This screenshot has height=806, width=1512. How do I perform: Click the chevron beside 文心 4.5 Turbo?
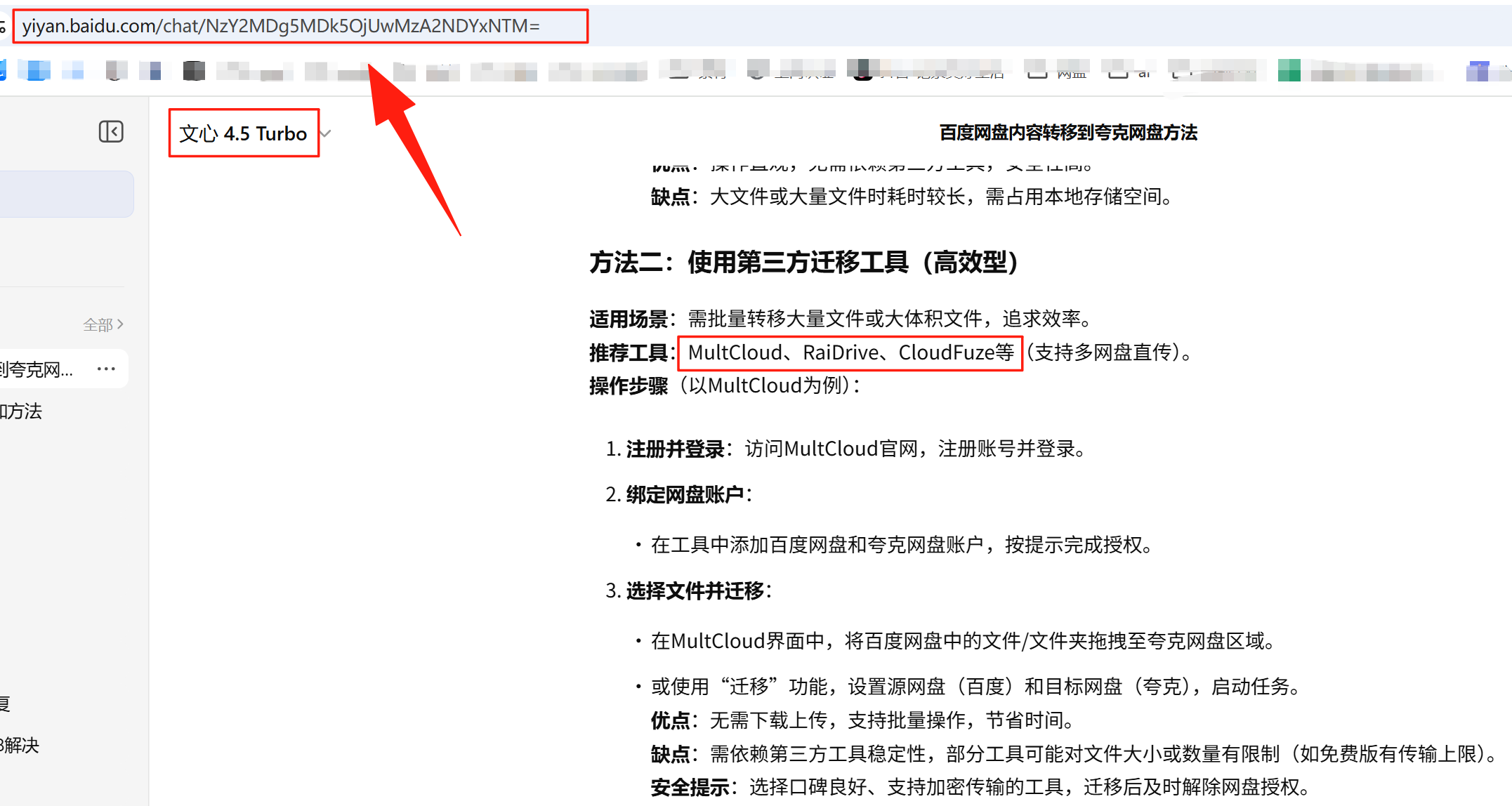tap(325, 133)
